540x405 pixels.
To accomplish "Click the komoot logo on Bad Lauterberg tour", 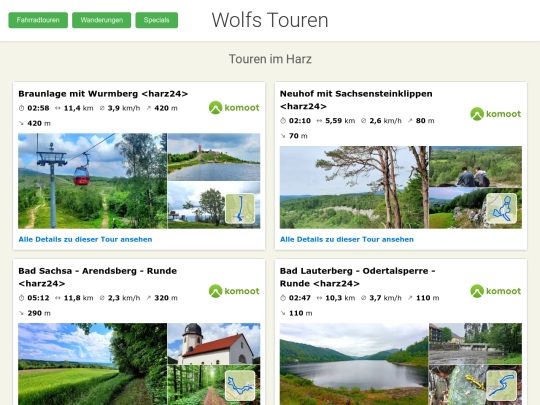I will click(x=496, y=291).
